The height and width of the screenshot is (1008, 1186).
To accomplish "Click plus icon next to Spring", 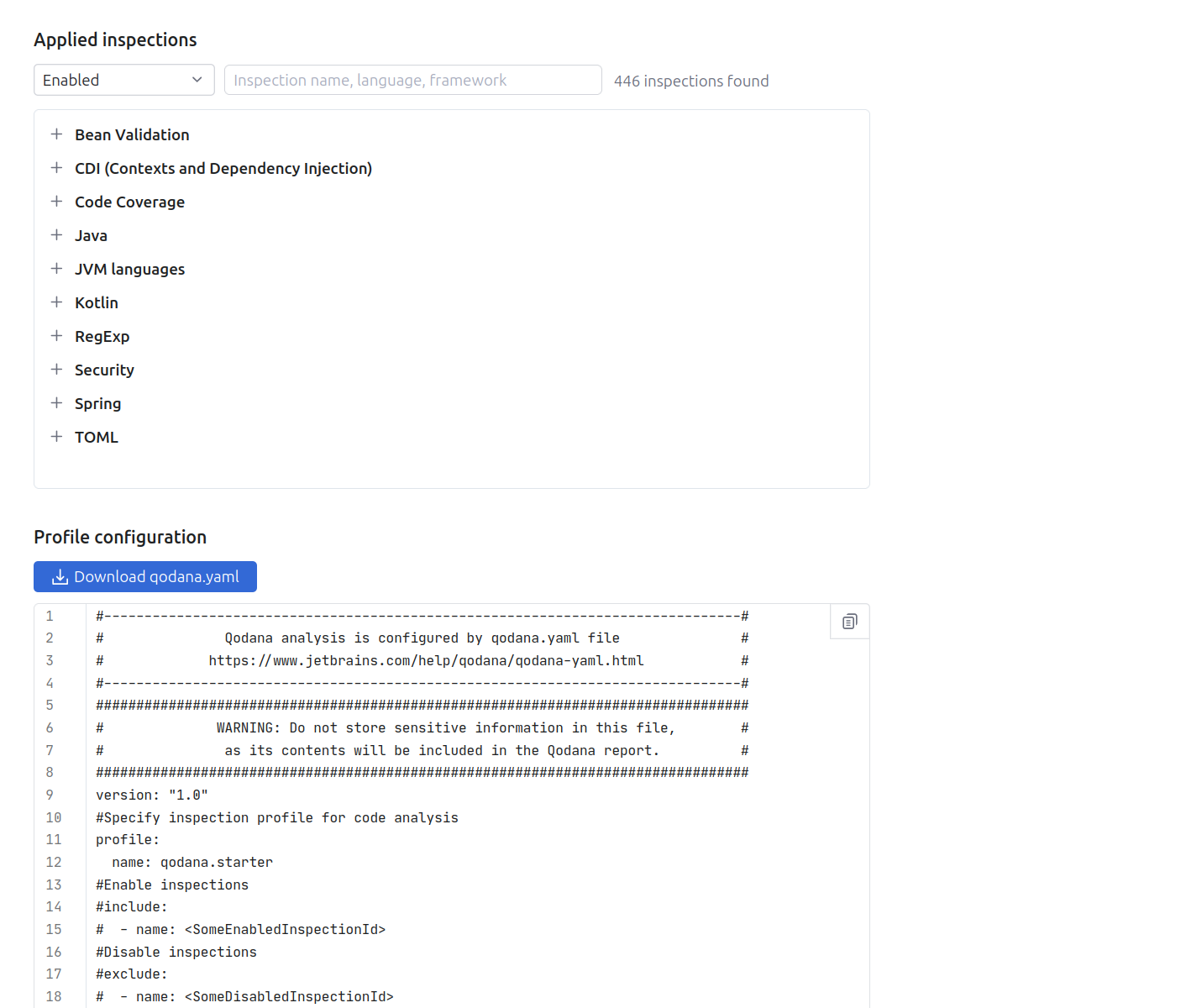I will pos(56,403).
